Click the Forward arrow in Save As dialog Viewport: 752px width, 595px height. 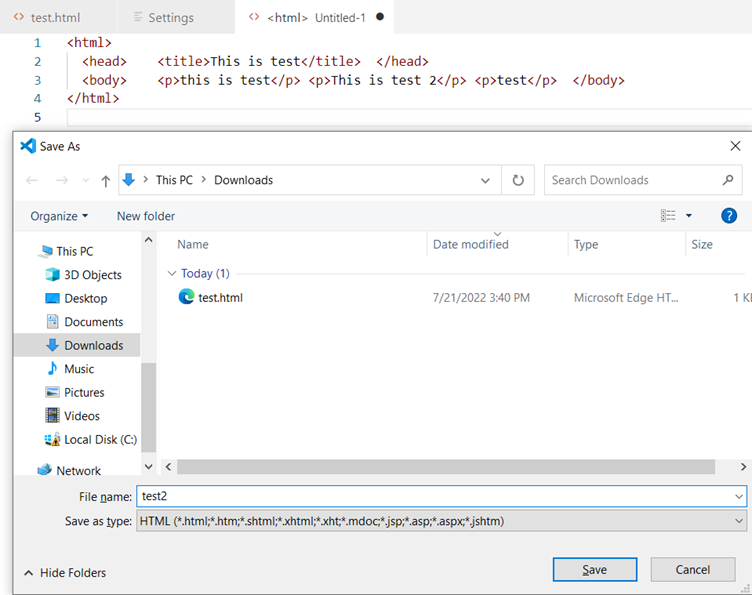click(x=62, y=180)
